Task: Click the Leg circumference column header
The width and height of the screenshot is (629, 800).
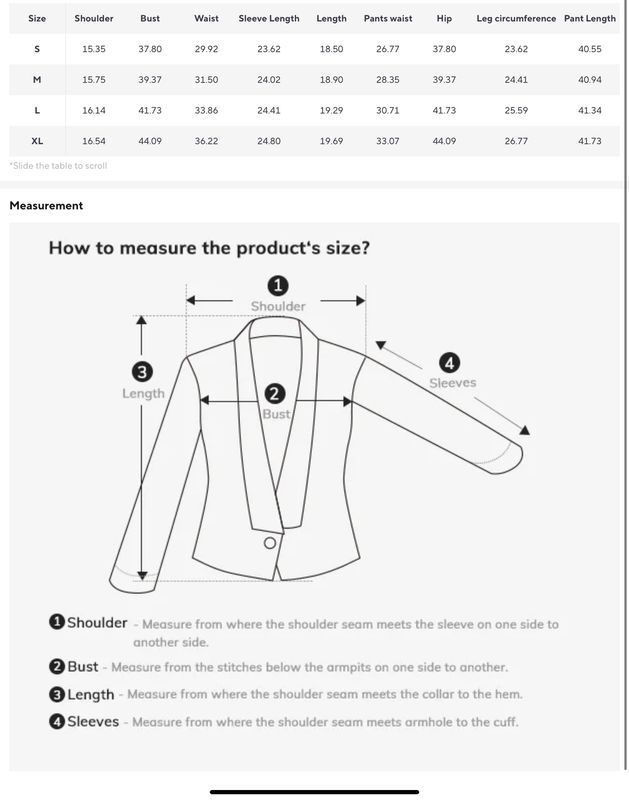Action: [516, 18]
